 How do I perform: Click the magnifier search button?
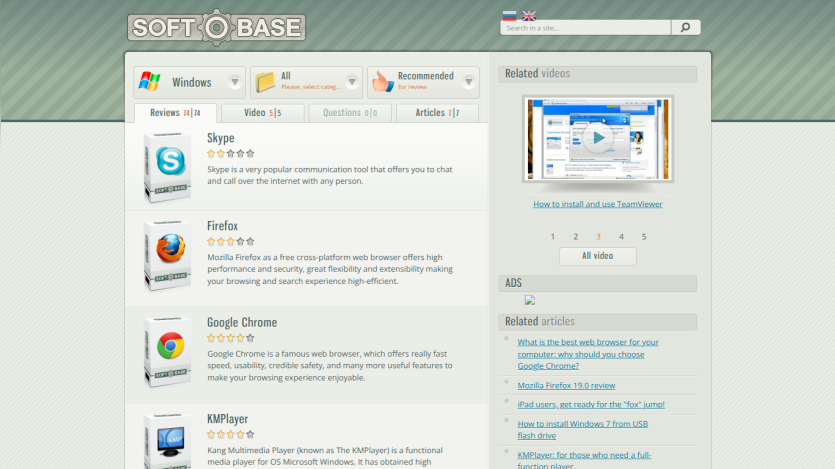tap(685, 27)
